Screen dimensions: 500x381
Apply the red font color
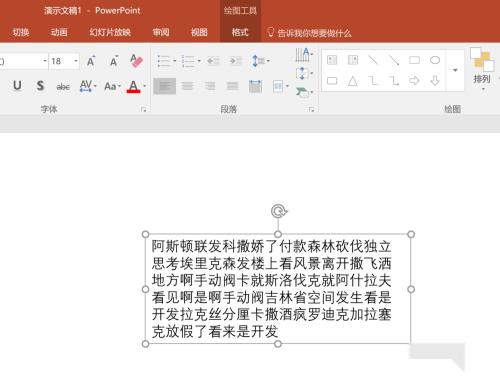pos(133,86)
